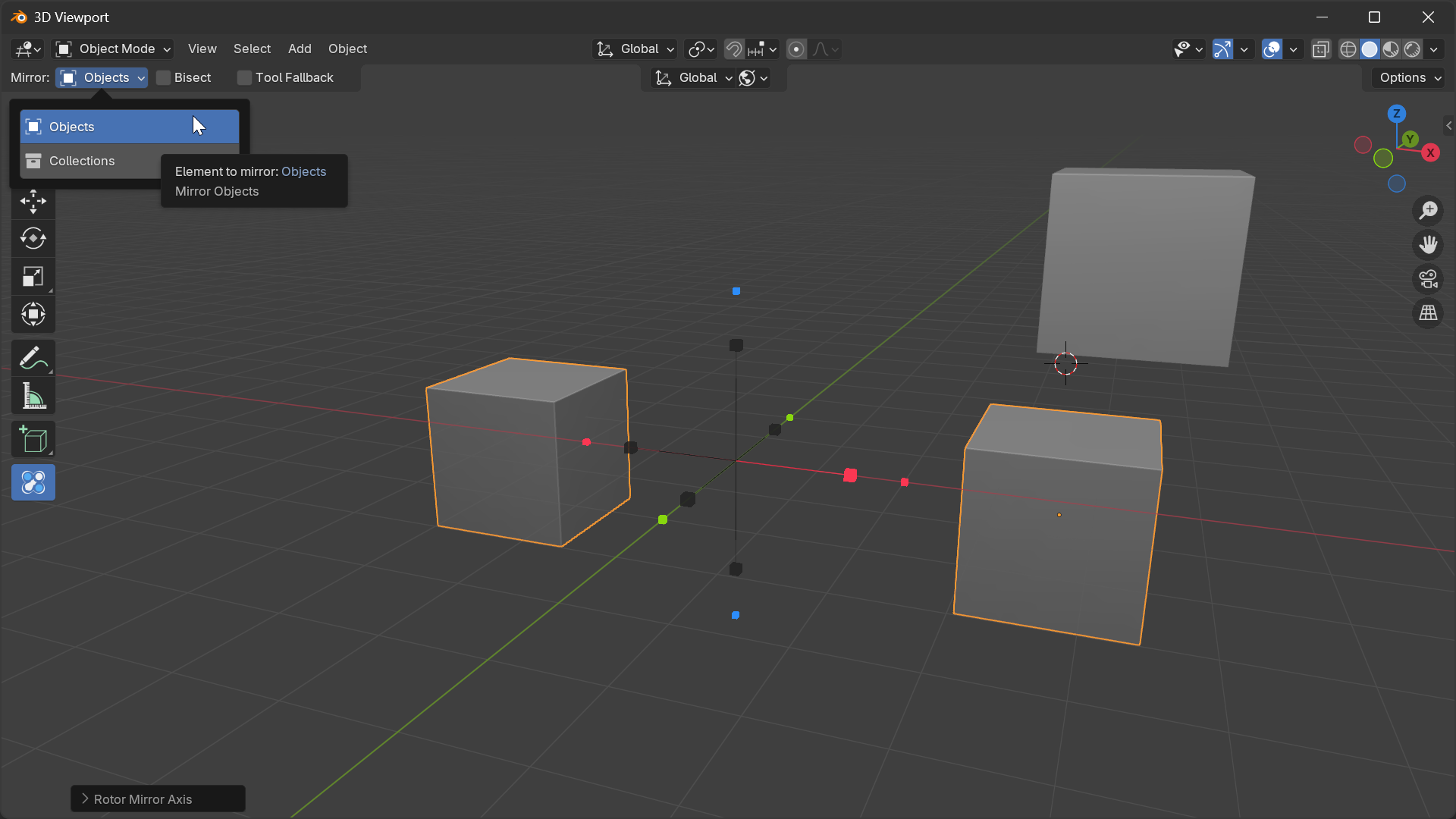The image size is (1456, 819).
Task: Select the Measure tool
Action: [x=33, y=395]
